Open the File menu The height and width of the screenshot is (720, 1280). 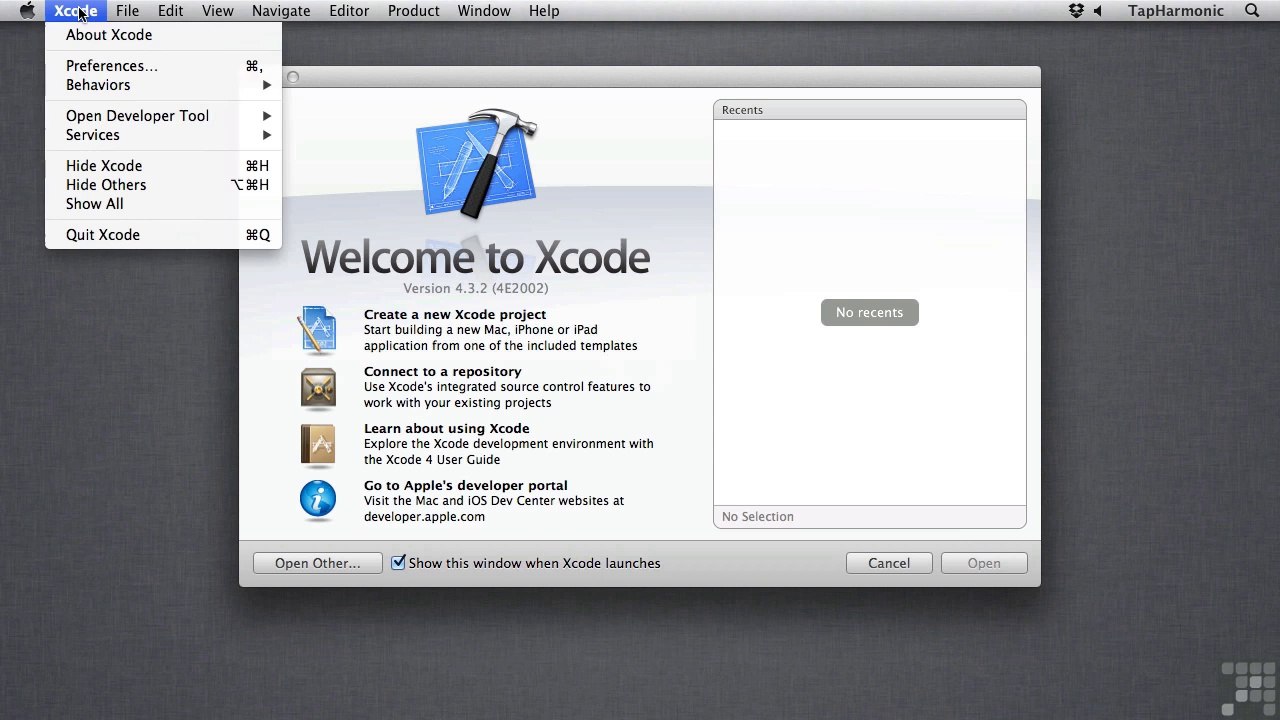click(x=127, y=11)
